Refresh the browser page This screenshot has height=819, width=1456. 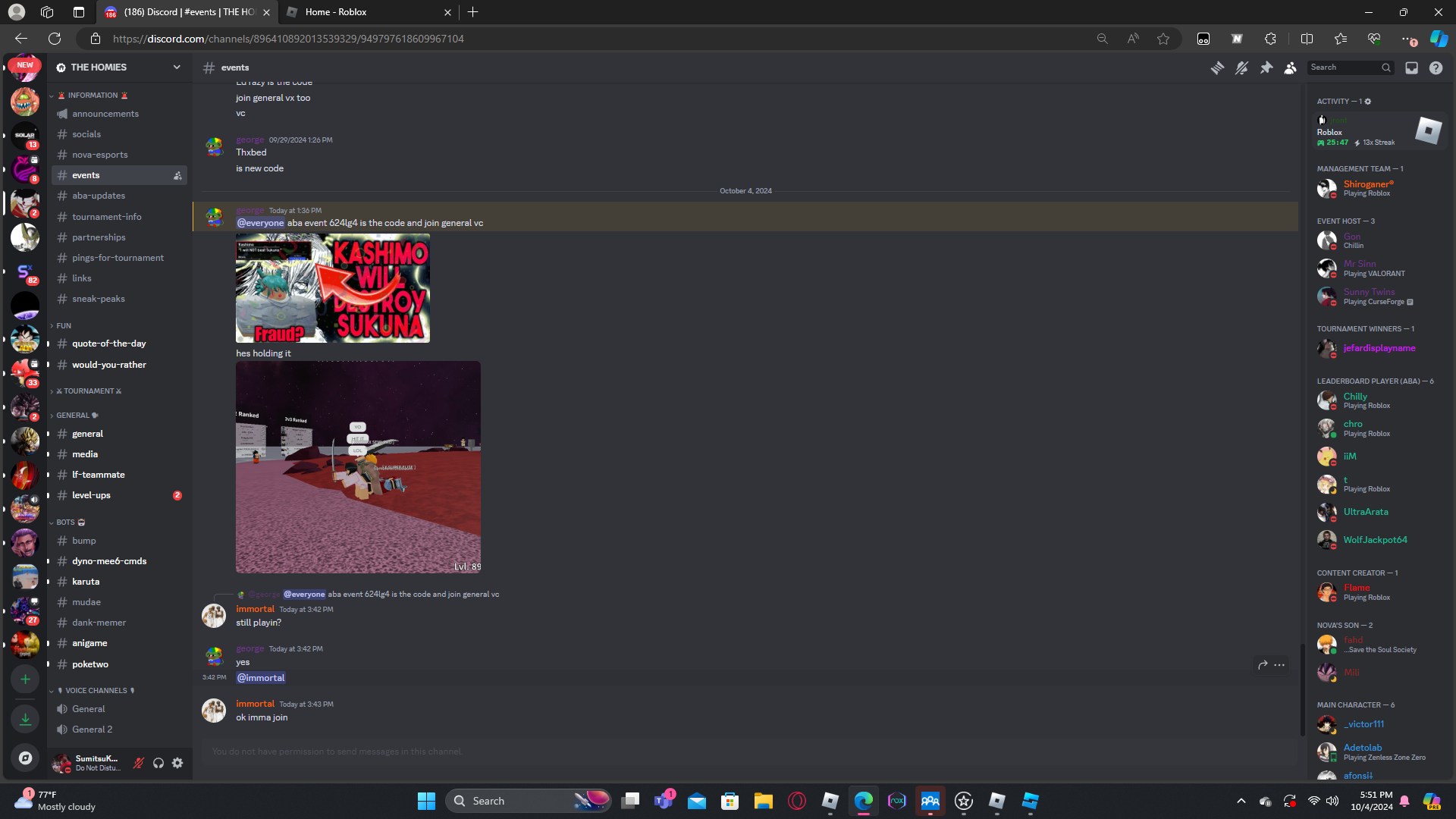pos(55,39)
